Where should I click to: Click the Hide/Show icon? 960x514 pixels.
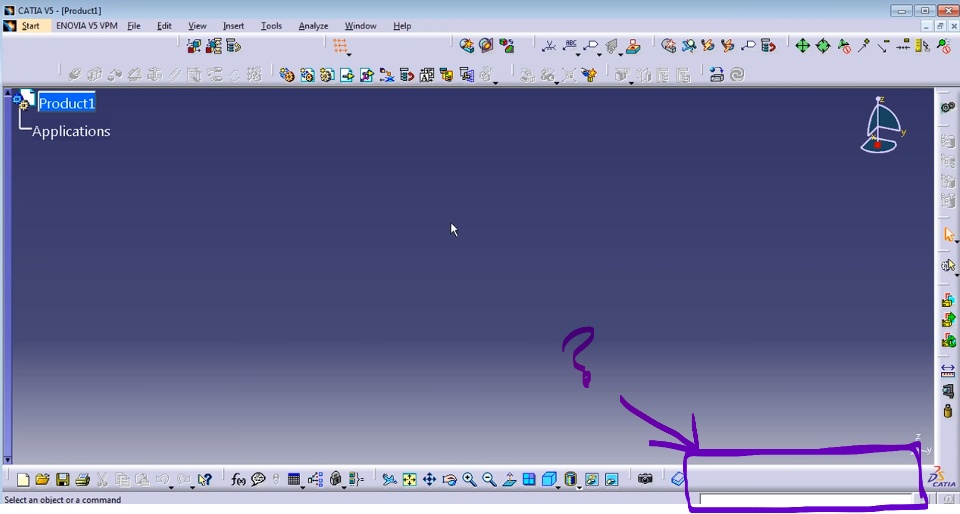[591, 480]
